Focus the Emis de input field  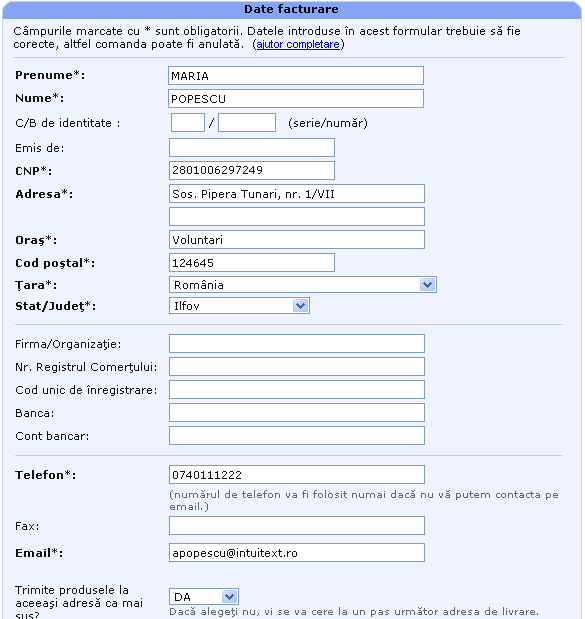pyautogui.click(x=252, y=148)
